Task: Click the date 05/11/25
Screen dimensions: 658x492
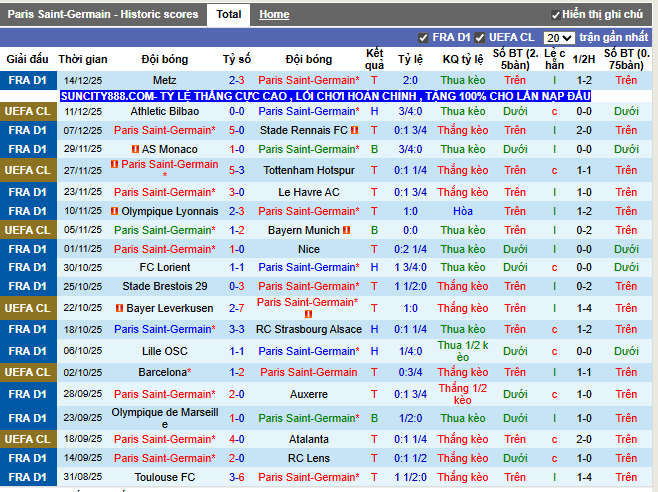Action: [83, 230]
